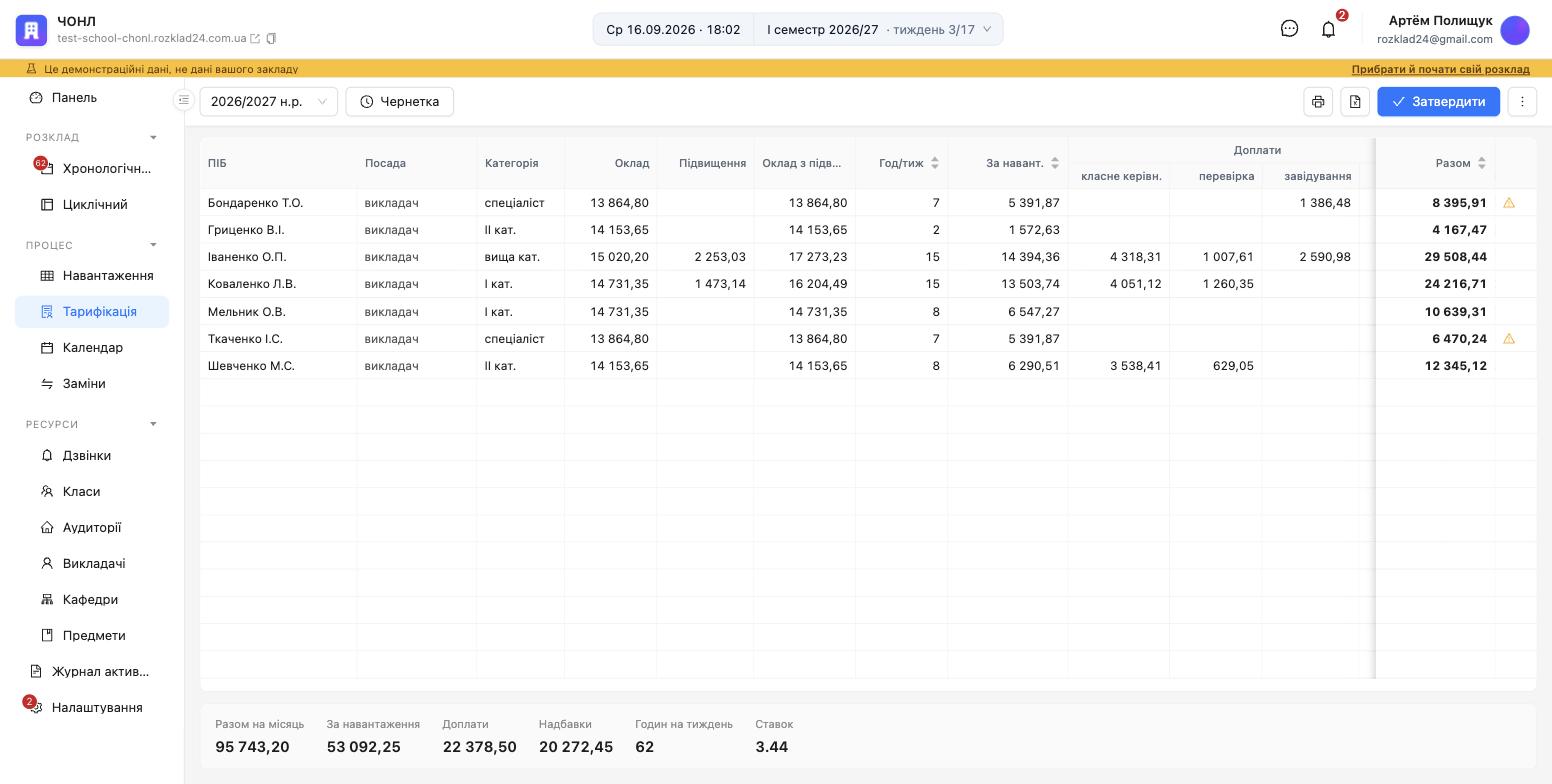
Task: Open the three-dot more options menu
Action: (1522, 102)
